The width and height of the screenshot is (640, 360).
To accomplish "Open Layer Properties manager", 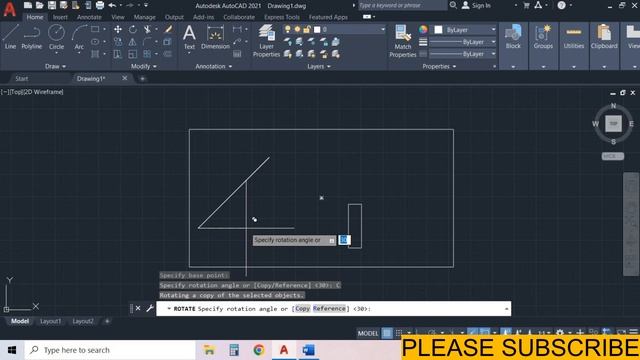I will pos(266,40).
